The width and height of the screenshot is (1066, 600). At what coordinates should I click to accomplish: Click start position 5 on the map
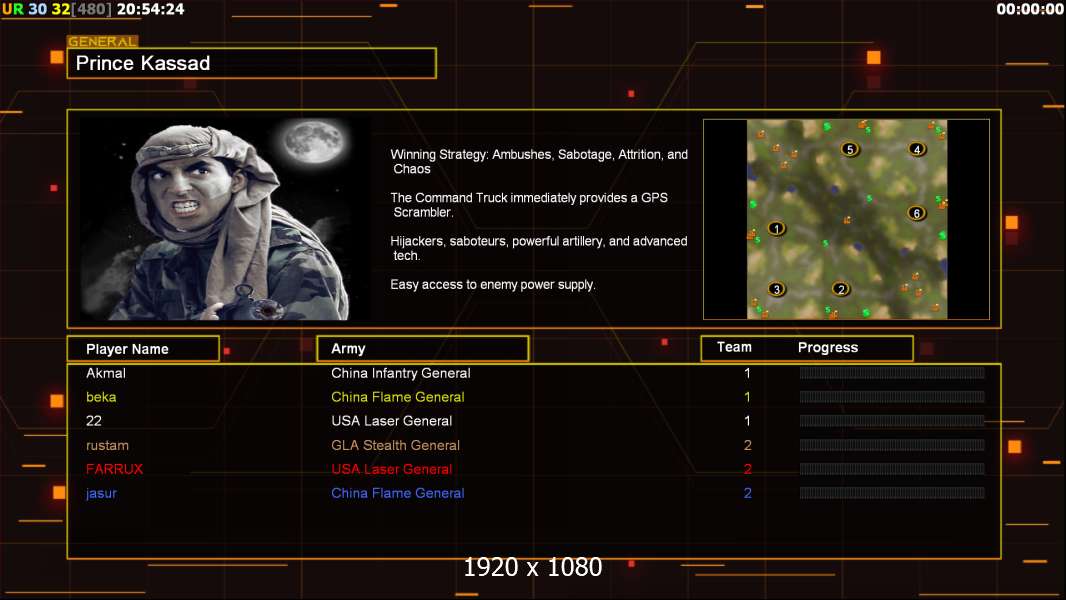tap(850, 149)
